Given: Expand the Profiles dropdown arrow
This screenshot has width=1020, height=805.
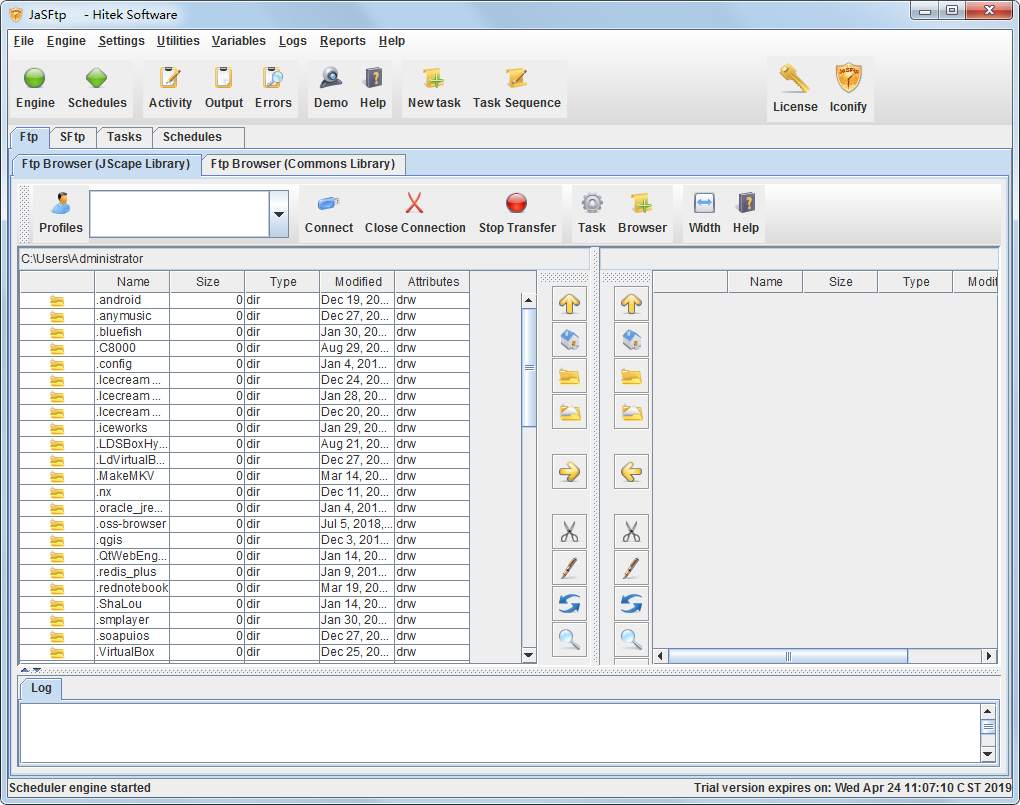Looking at the screenshot, I should 279,214.
